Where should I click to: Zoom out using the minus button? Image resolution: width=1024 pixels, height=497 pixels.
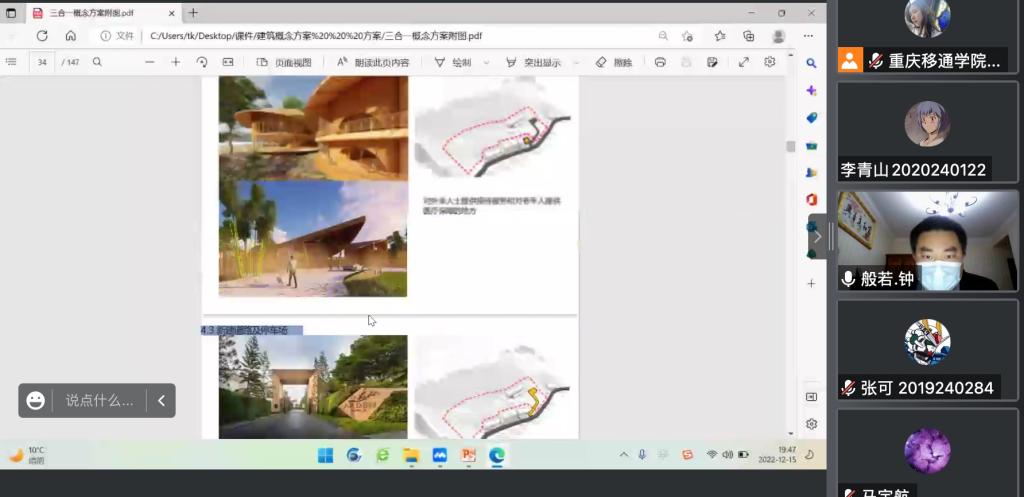[150, 62]
